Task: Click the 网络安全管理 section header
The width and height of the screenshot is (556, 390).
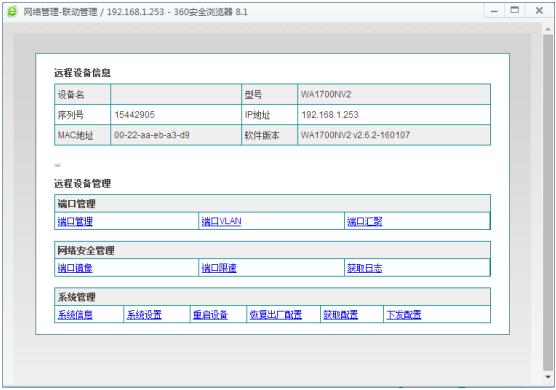Action: (272, 250)
